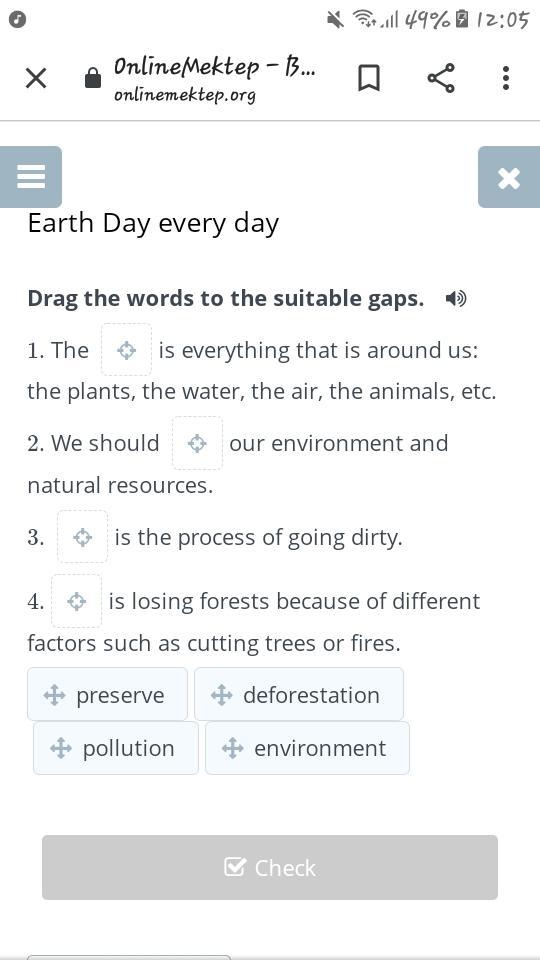This screenshot has width=540, height=960.
Task: Tap the onlinemektep.org address text
Action: (x=185, y=96)
